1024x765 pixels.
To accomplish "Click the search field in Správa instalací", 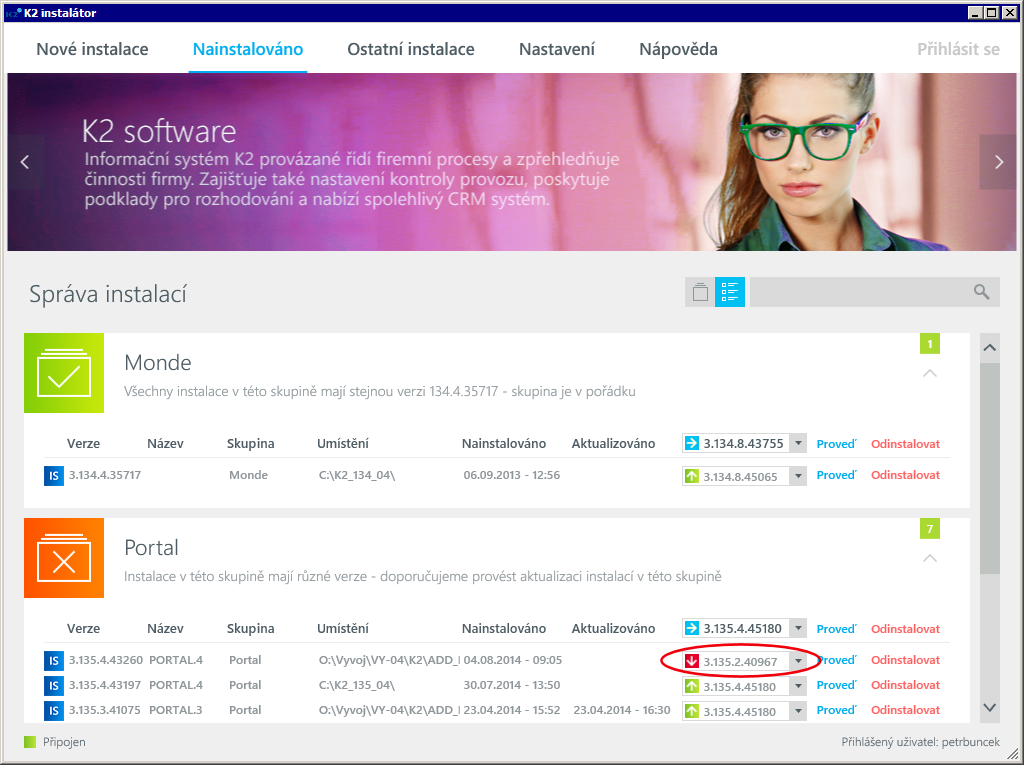I will pos(874,292).
